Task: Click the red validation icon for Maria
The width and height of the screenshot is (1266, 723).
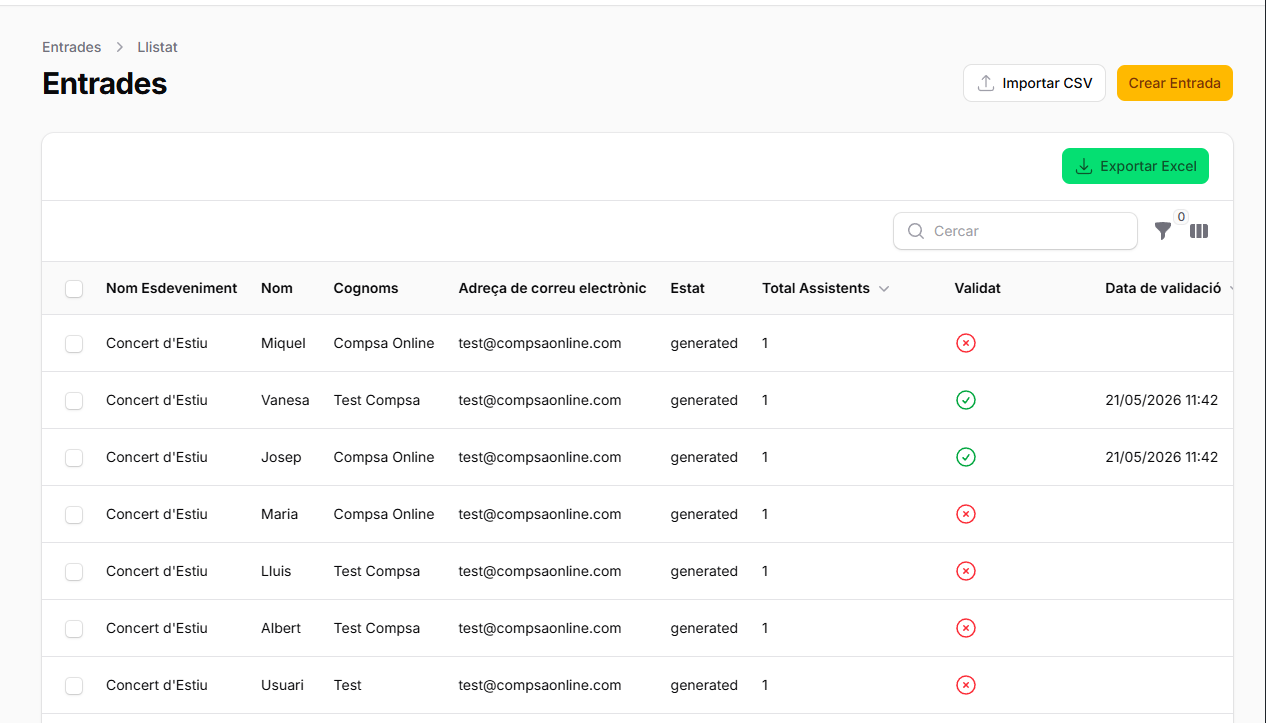Action: pyautogui.click(x=965, y=514)
